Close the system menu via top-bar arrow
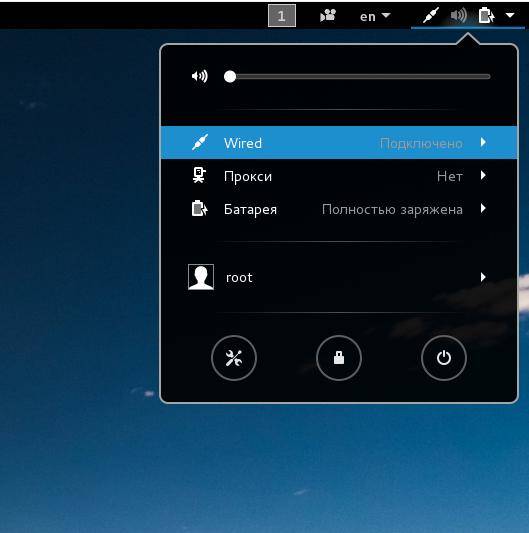The height and width of the screenshot is (533, 529). pos(510,15)
